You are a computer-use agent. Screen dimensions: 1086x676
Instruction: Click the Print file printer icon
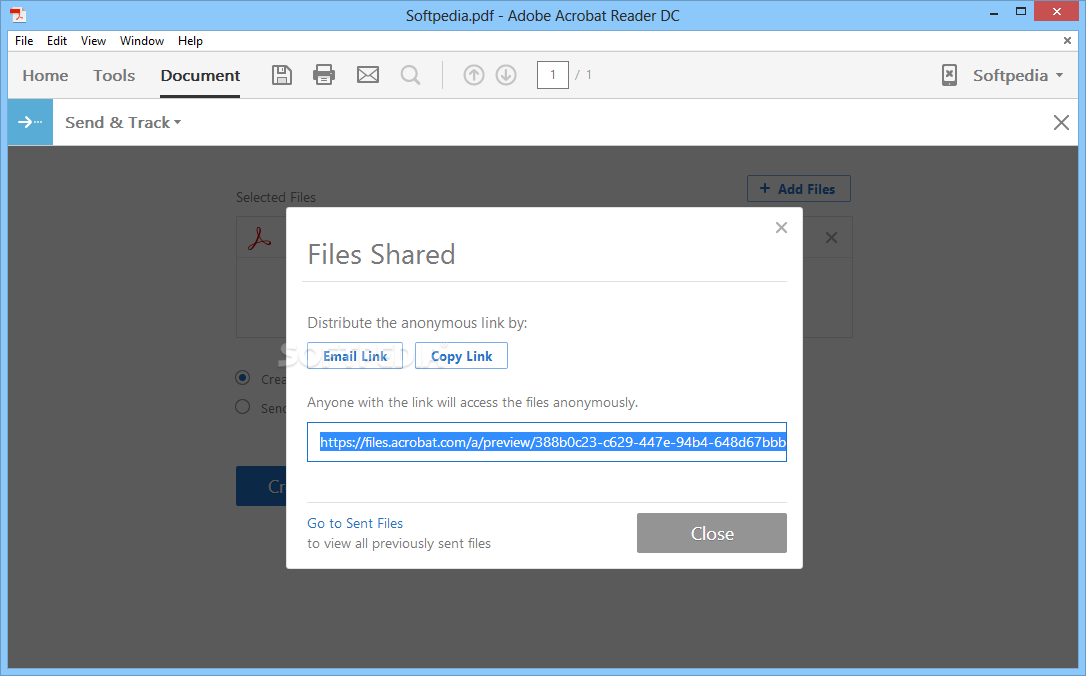[x=323, y=75]
